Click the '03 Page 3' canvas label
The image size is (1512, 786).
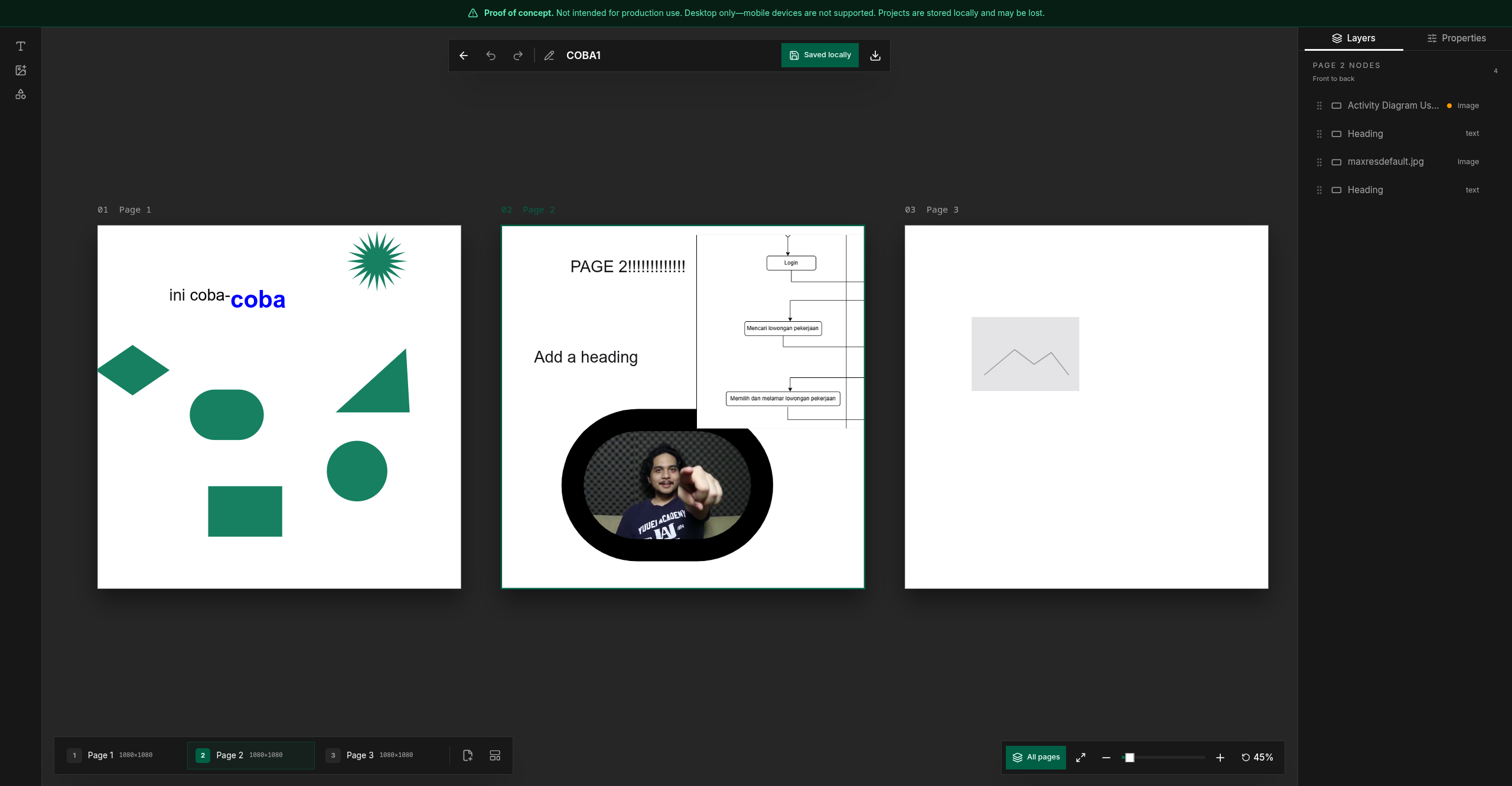[932, 210]
